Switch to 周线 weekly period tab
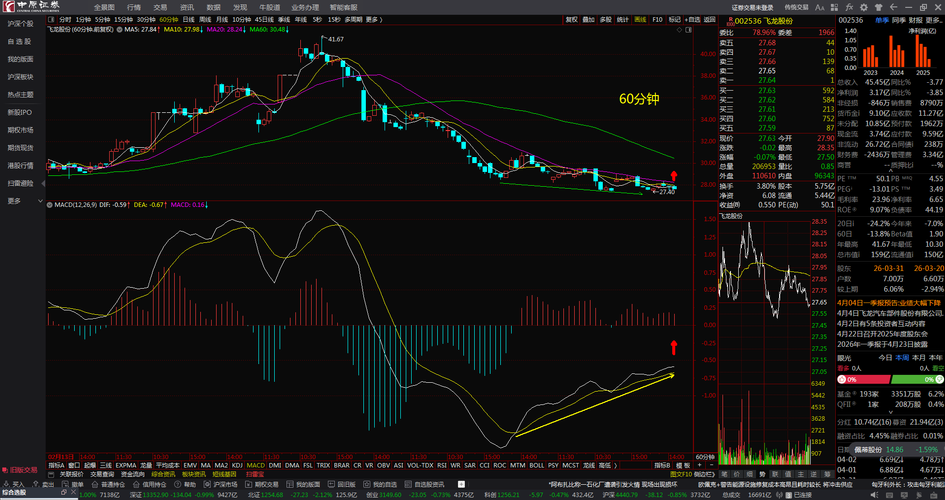 [x=204, y=20]
